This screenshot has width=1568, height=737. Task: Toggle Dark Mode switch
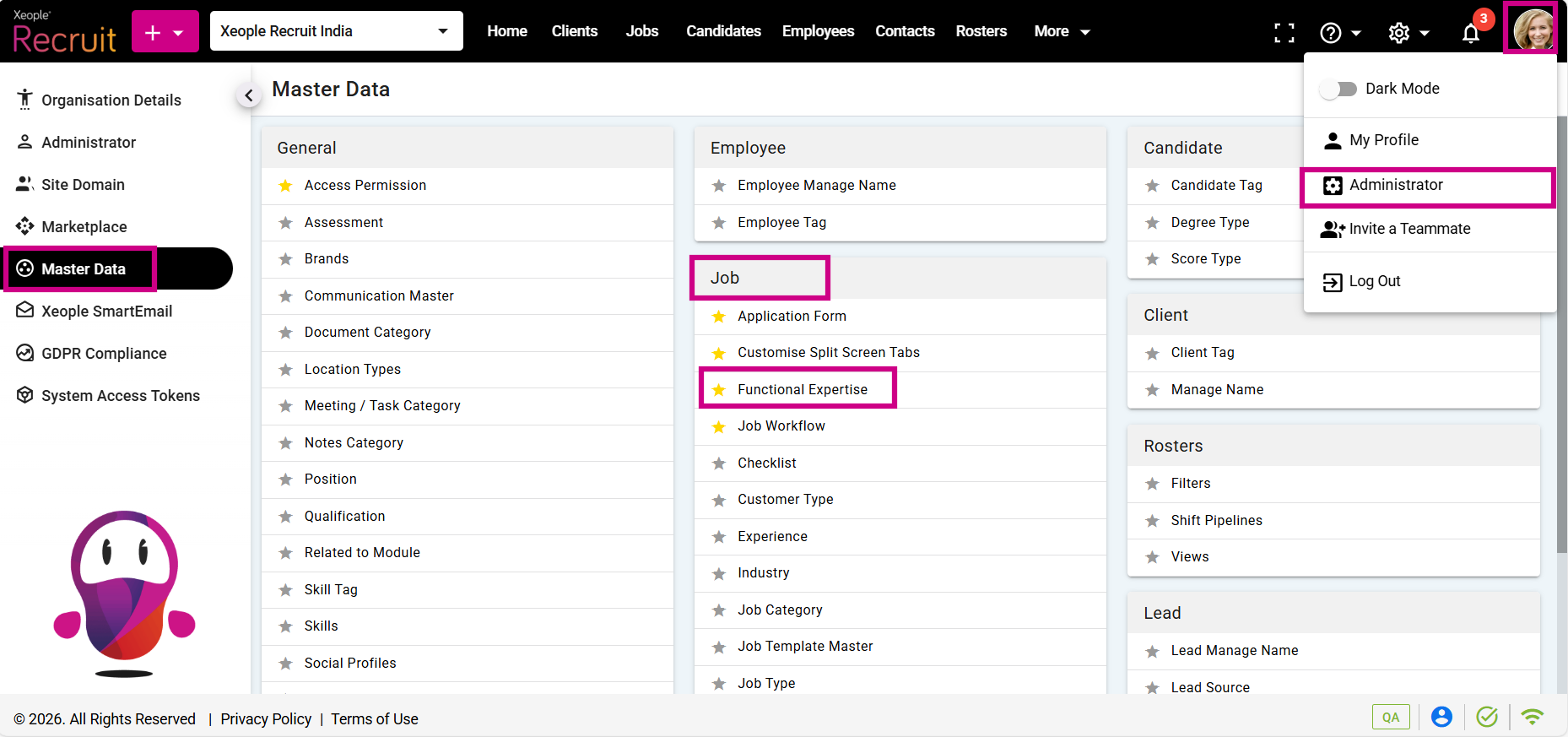coord(1338,89)
